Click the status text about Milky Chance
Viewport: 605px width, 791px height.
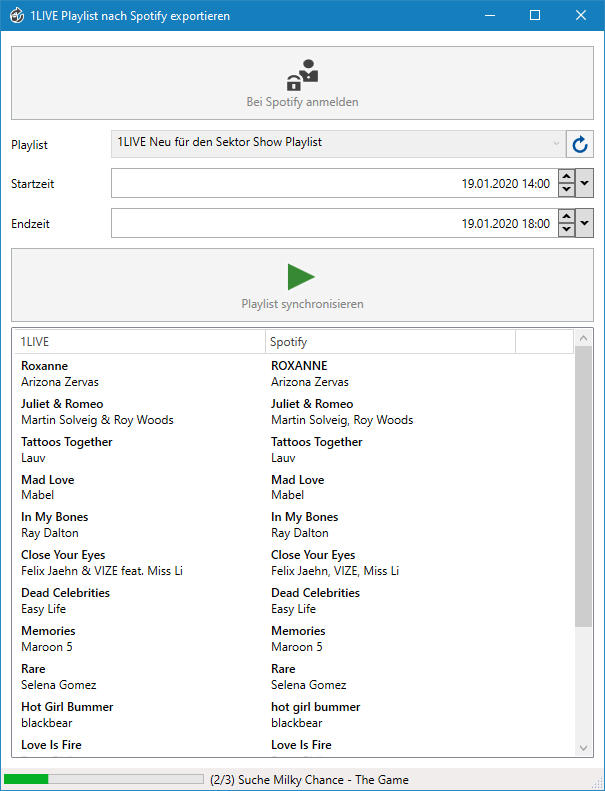(x=309, y=779)
